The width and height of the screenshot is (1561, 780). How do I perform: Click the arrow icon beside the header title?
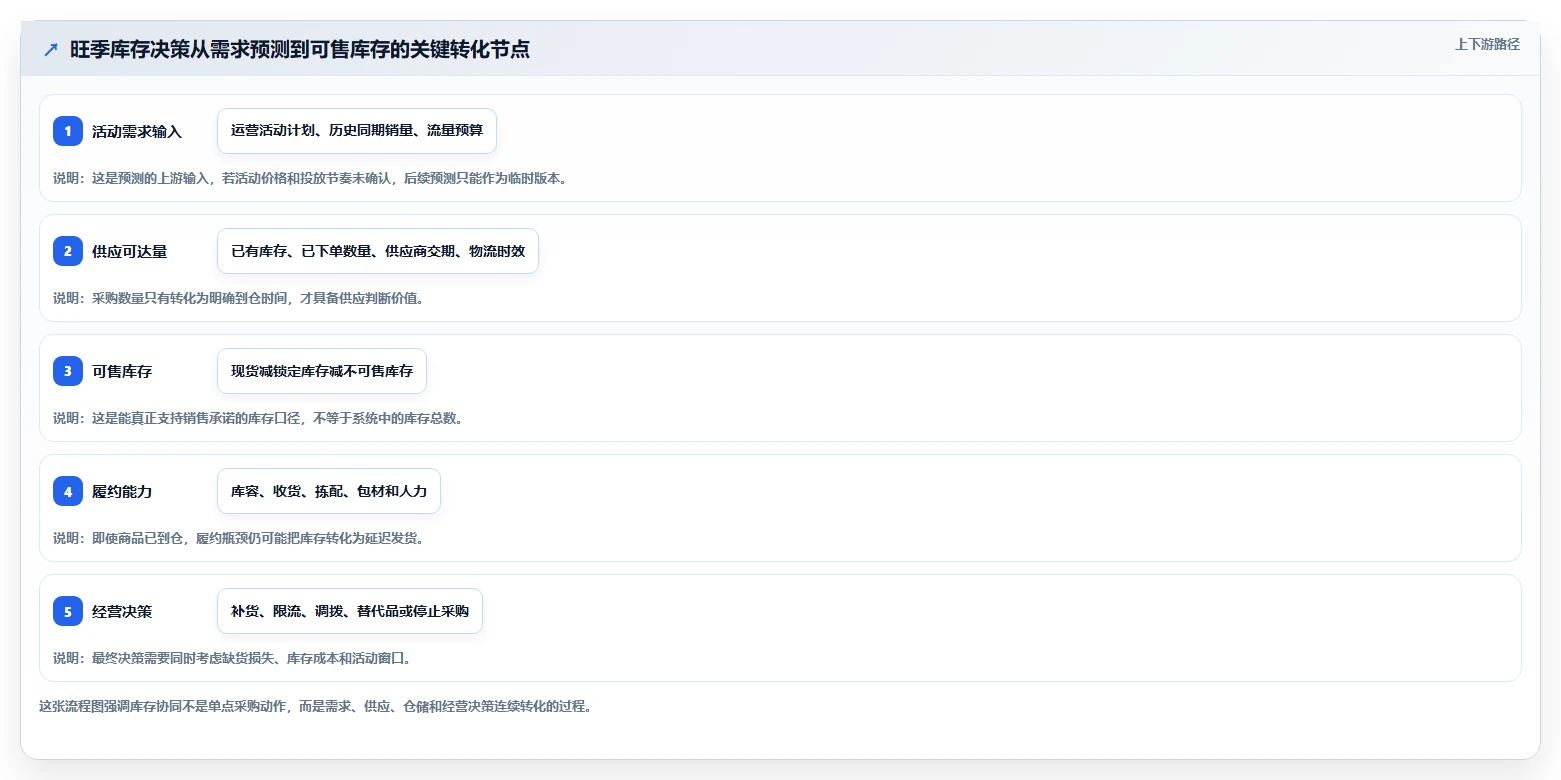coord(51,50)
